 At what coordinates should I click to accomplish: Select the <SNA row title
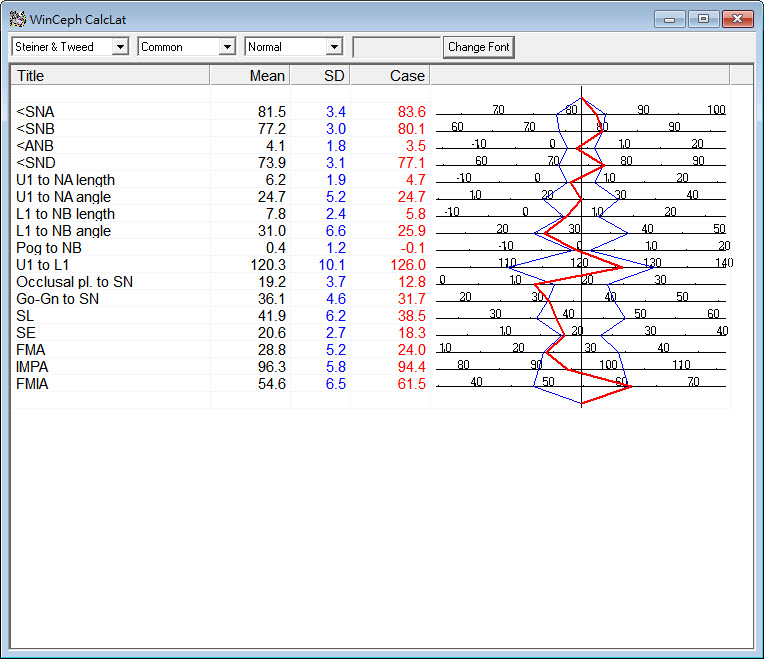35,112
